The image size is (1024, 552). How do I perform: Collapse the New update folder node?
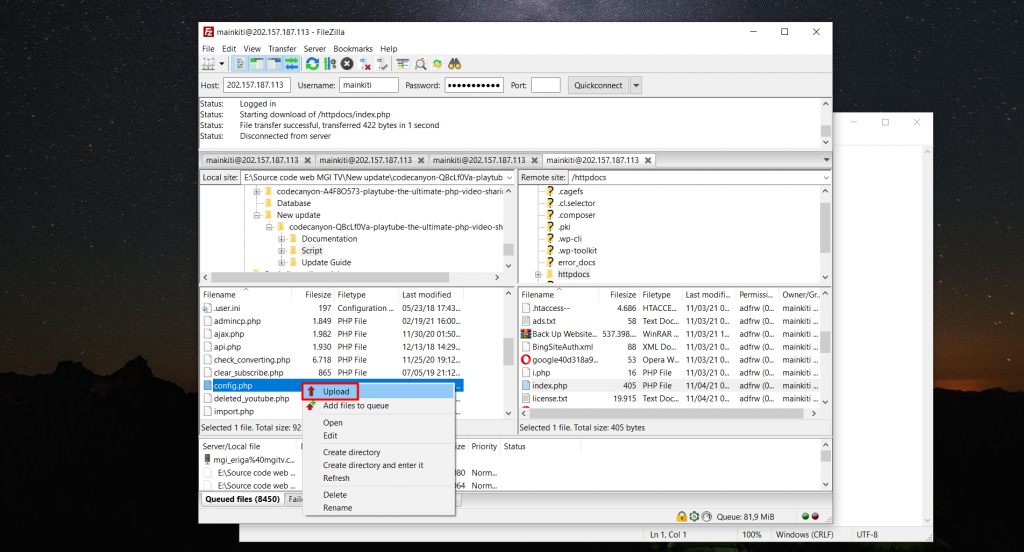click(x=257, y=215)
